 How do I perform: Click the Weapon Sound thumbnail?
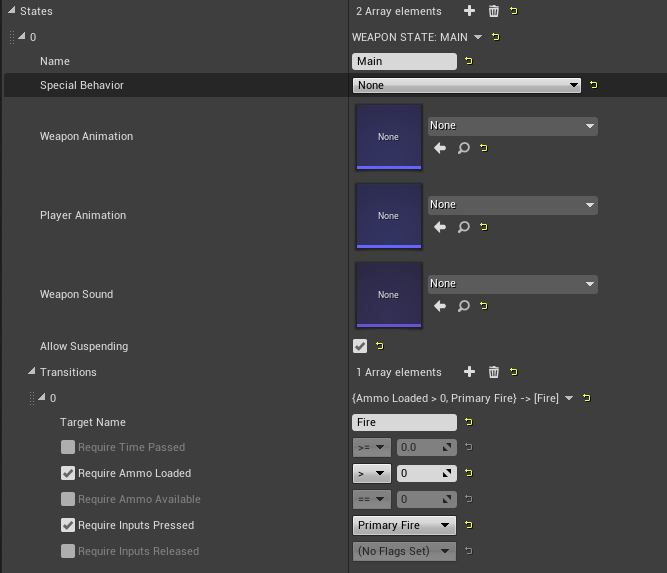(x=389, y=295)
